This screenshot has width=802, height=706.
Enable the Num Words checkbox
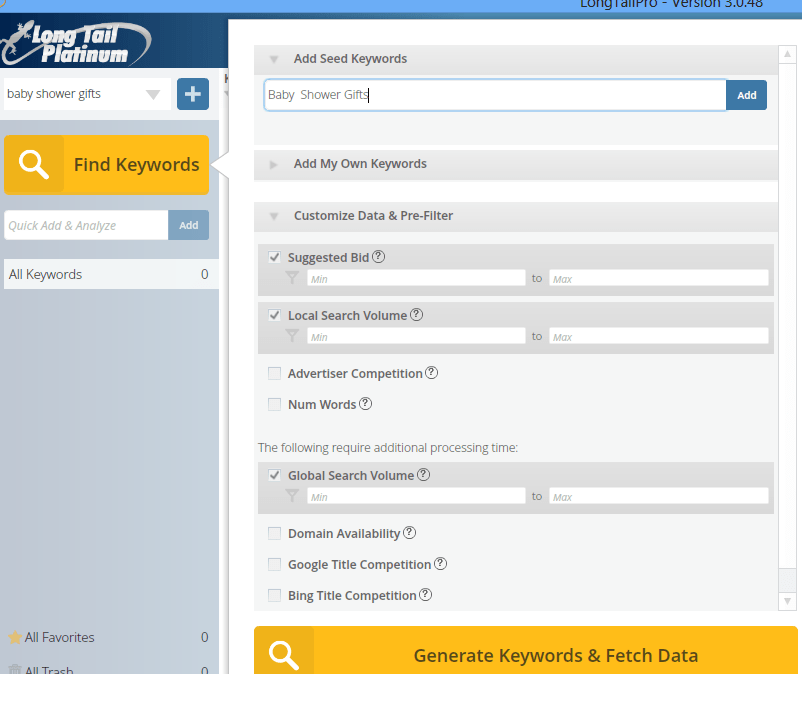pyautogui.click(x=275, y=404)
